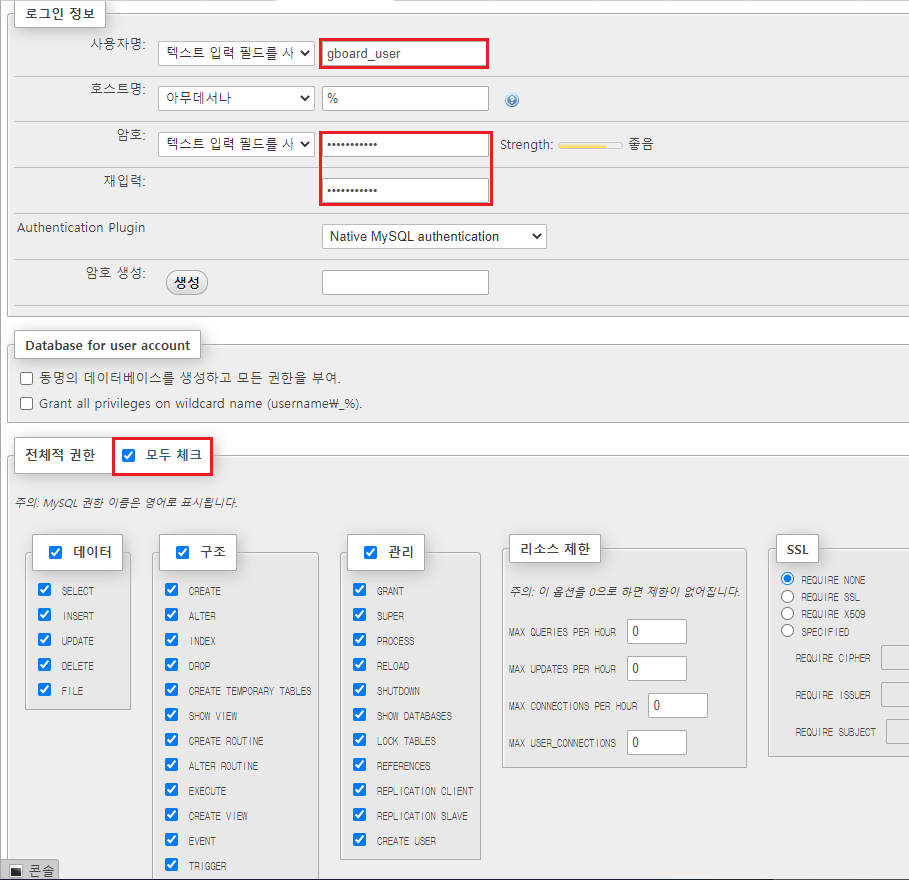
Task: Focus the 암호 password field
Action: point(405,144)
